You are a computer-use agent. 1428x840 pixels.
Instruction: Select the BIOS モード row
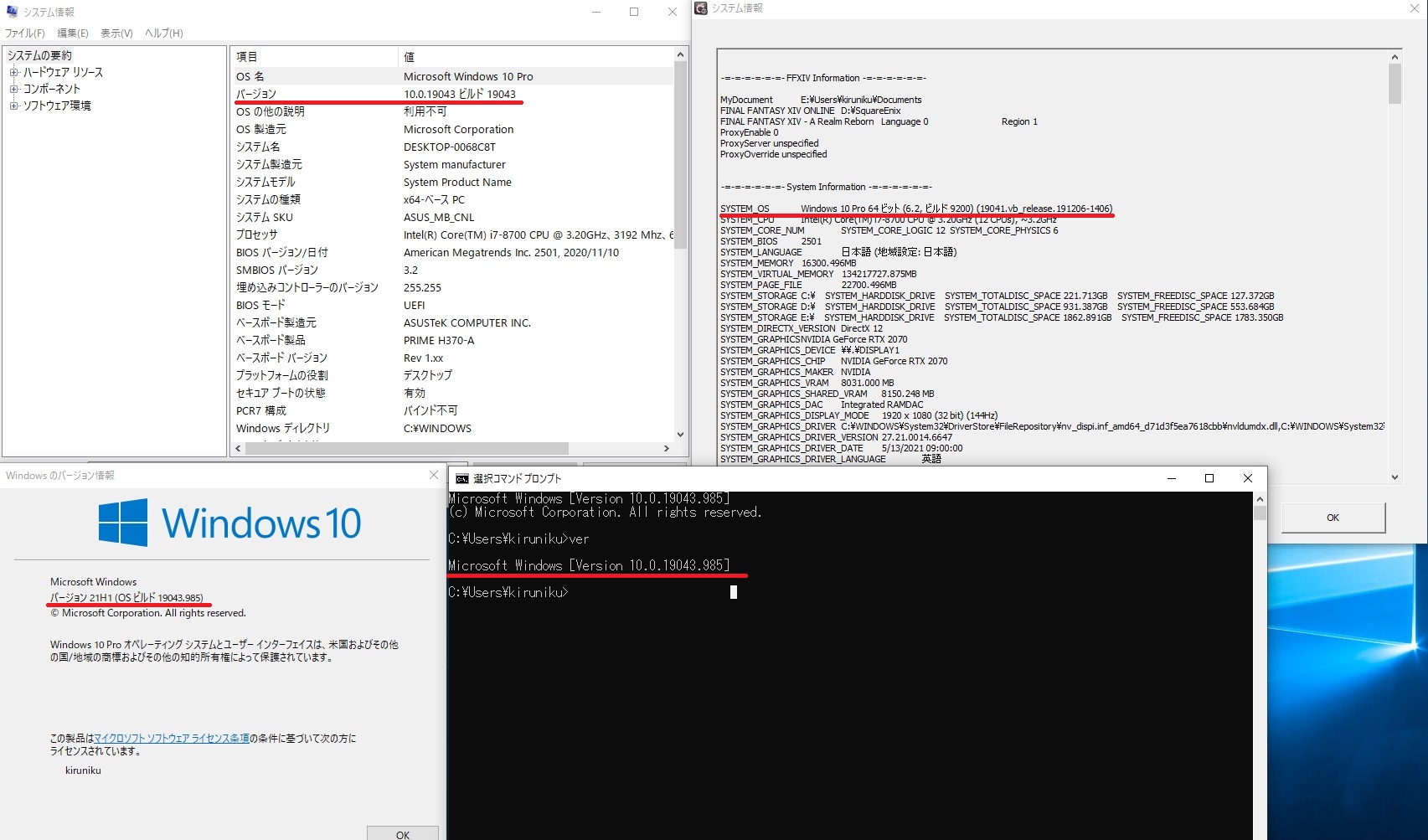coord(452,305)
